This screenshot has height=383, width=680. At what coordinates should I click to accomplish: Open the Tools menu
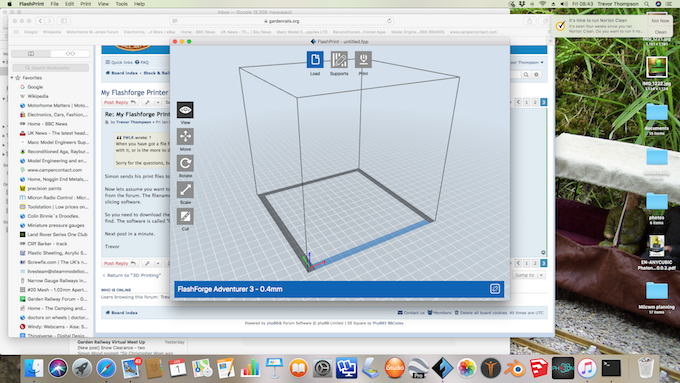[x=121, y=4]
